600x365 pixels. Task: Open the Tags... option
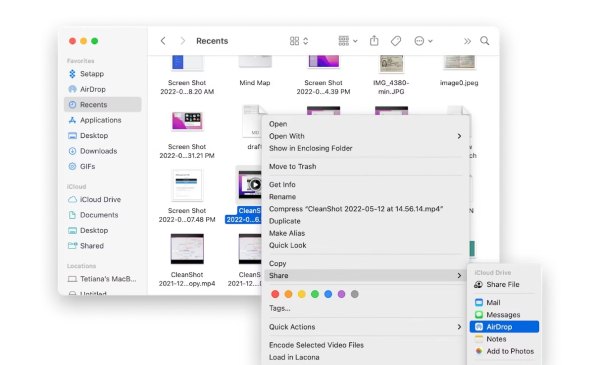[280, 308]
